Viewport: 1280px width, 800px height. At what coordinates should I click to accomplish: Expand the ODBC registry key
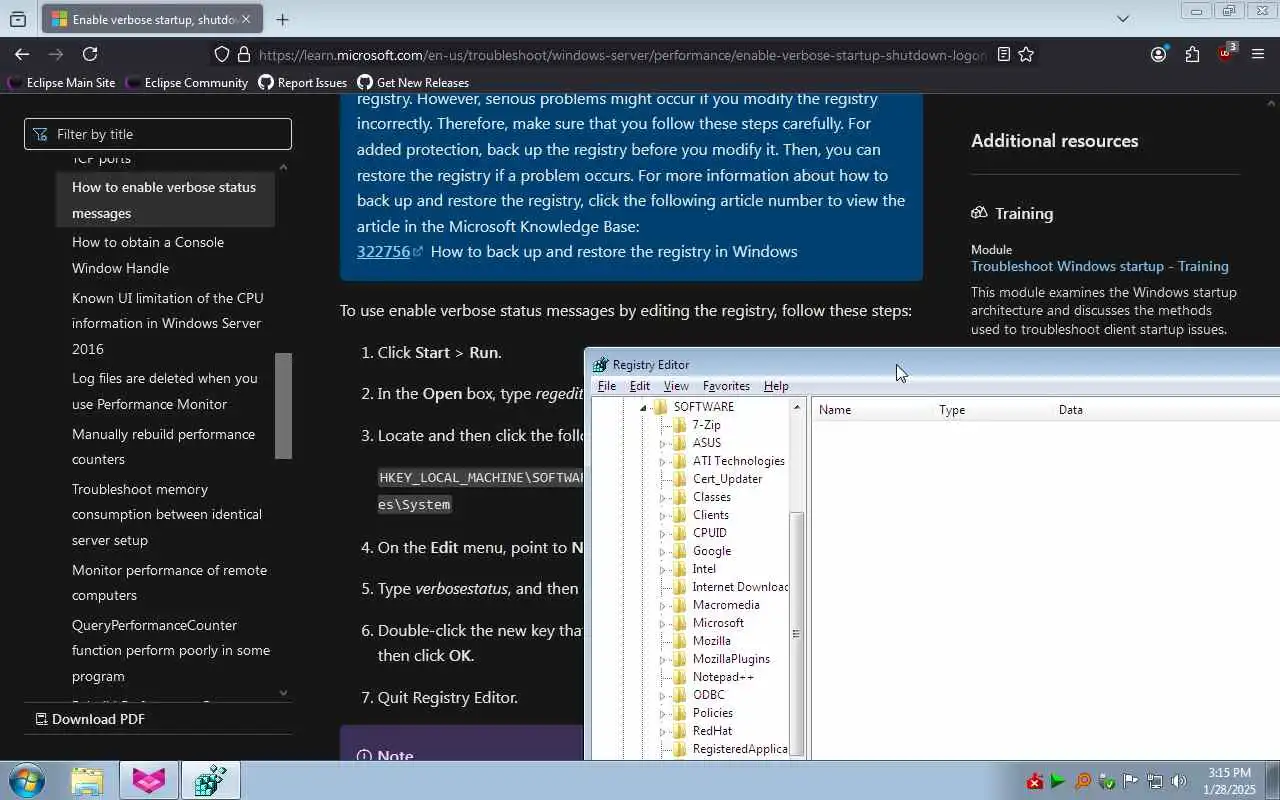662,695
